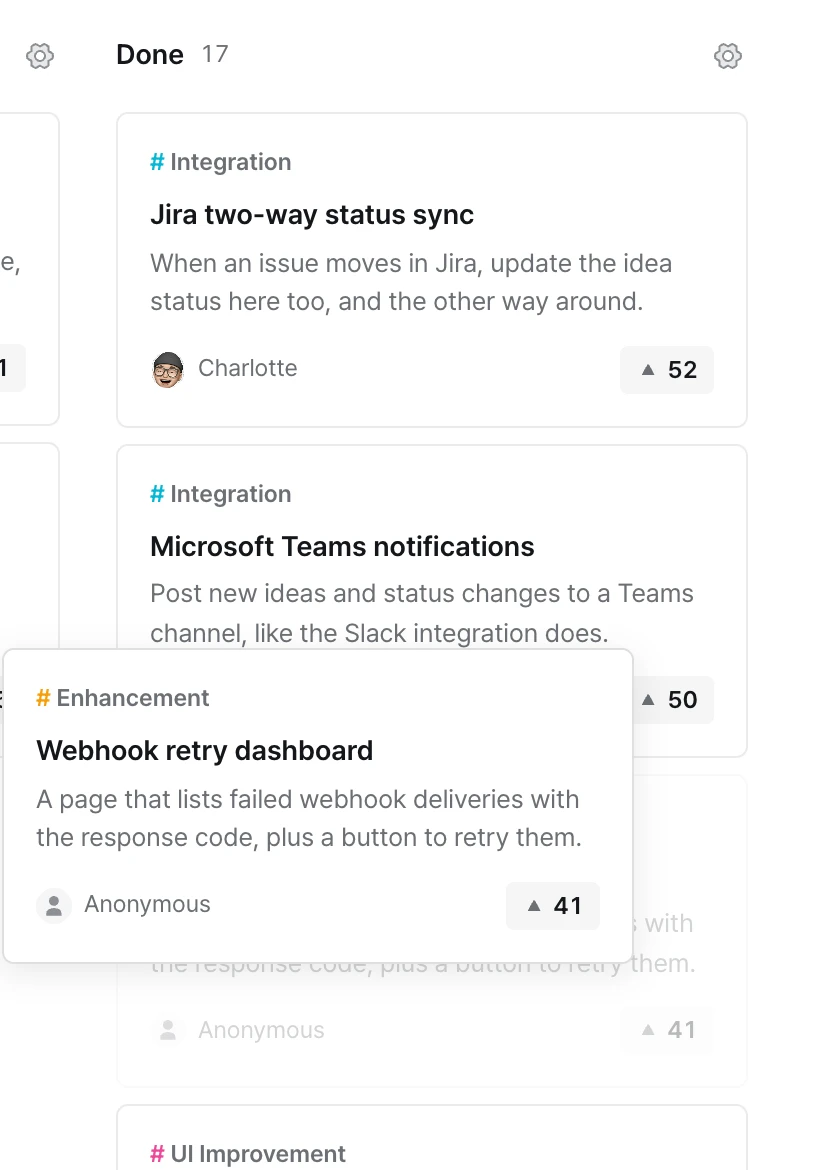840x1170 pixels.
Task: Open settings gear of the column before Done
Action: click(x=40, y=55)
